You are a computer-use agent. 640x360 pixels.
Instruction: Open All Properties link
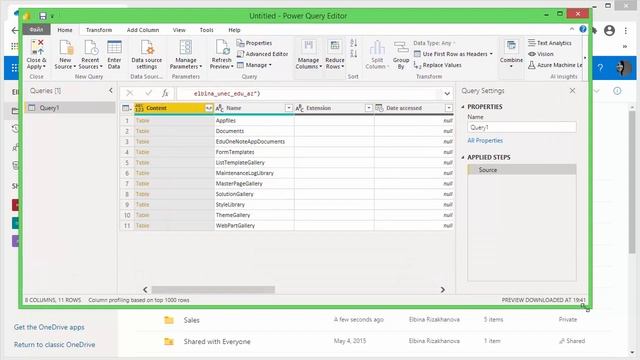[485, 140]
